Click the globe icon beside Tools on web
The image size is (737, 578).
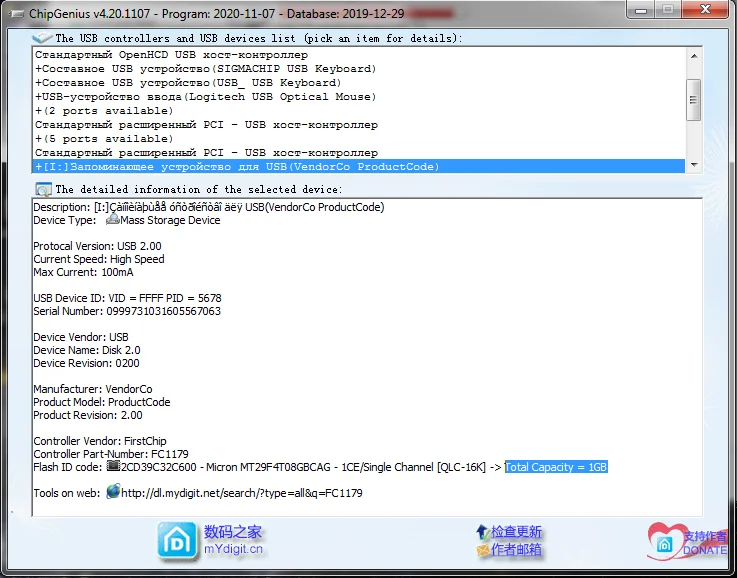pos(113,492)
